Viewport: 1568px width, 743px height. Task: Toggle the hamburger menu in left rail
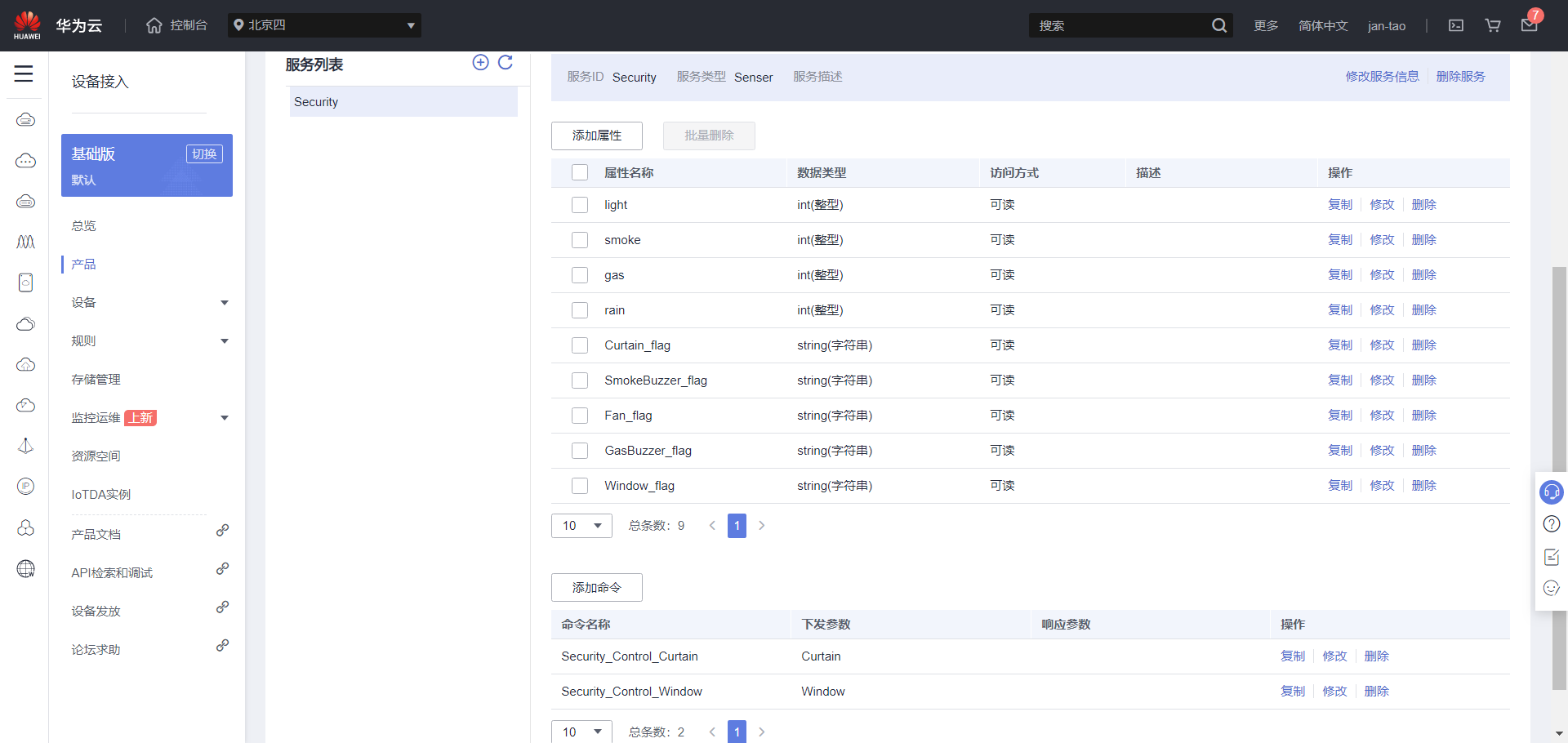24,73
